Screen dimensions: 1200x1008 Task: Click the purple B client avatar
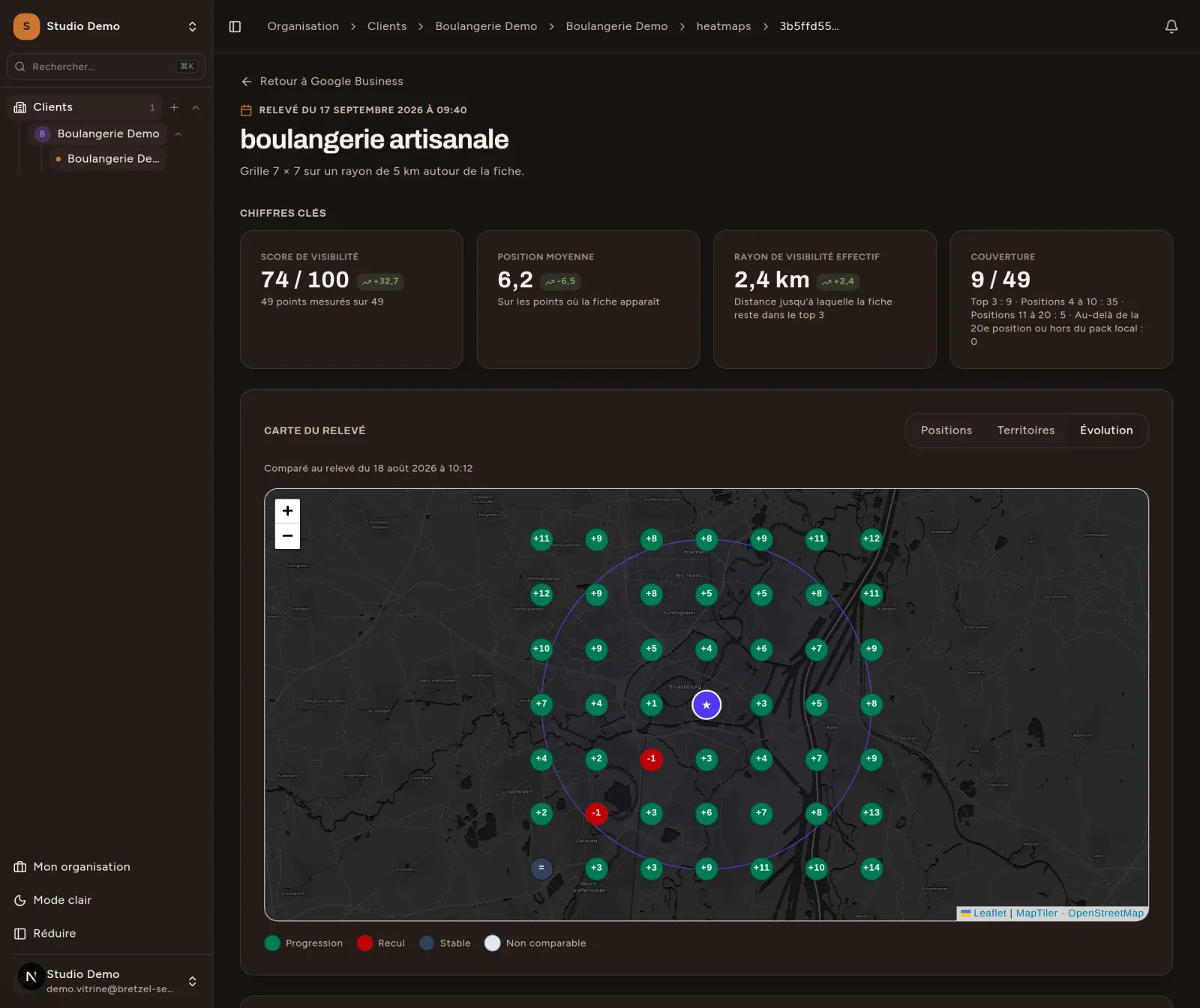(42, 133)
